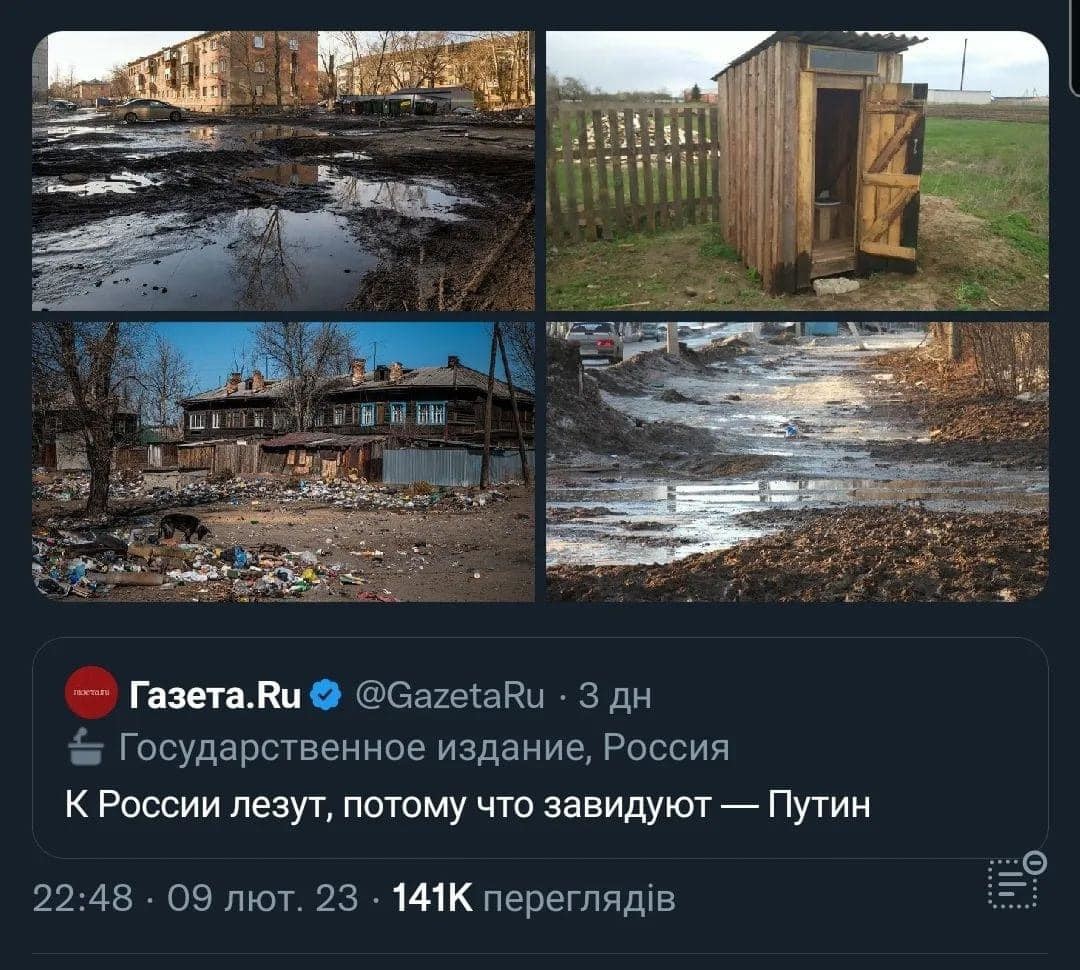Click the "3 дн" quoted tweet timestamp
The height and width of the screenshot is (970, 1080).
[x=614, y=696]
